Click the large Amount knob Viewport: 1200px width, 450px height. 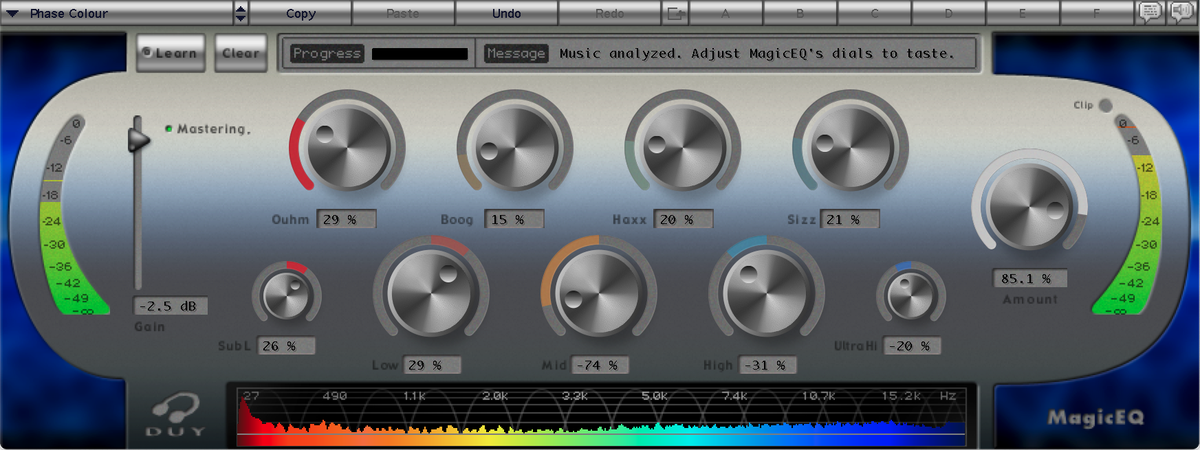(1030, 207)
